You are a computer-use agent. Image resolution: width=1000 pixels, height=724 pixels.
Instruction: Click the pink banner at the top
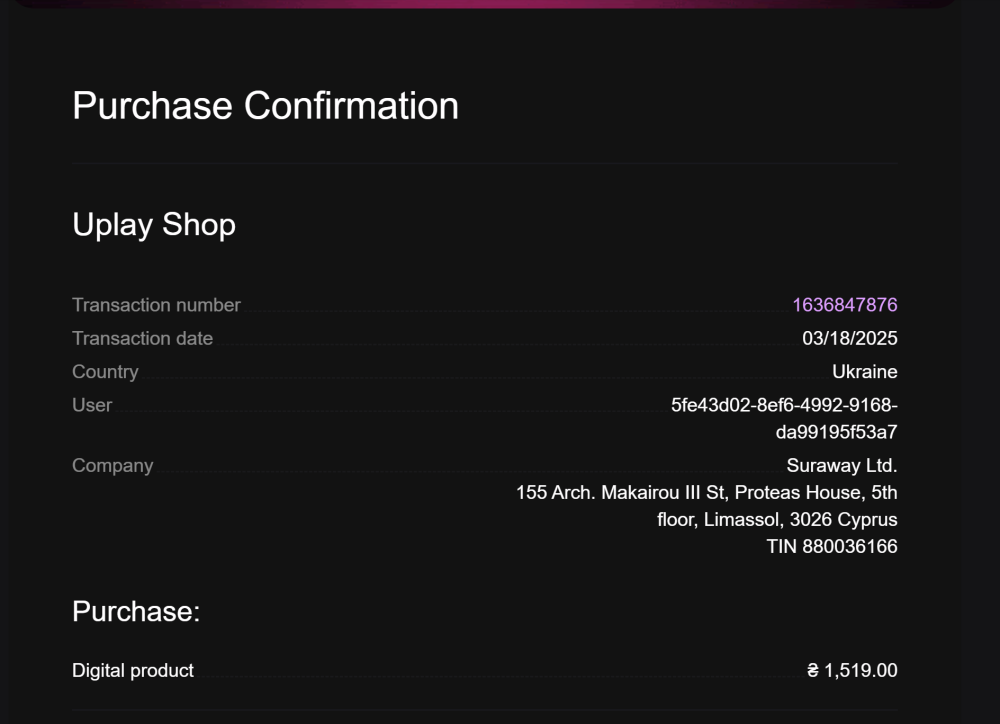tap(486, 3)
